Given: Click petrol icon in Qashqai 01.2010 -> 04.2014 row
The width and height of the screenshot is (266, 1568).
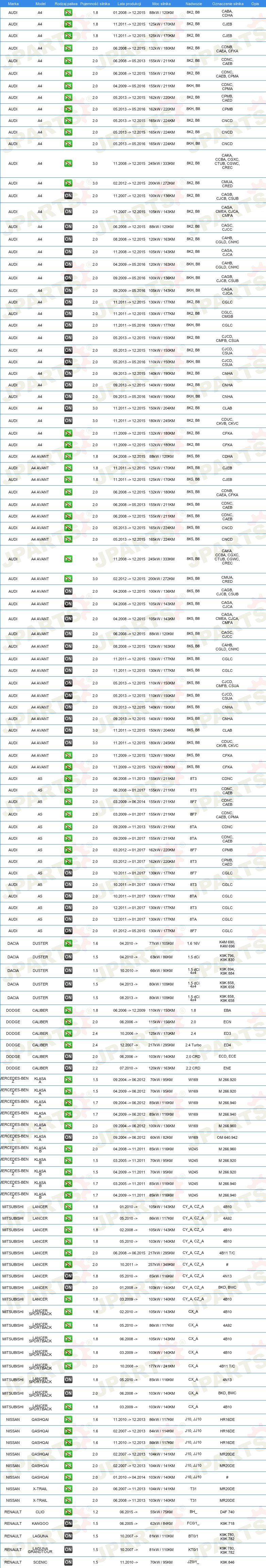Looking at the screenshot, I should [68, 1477].
